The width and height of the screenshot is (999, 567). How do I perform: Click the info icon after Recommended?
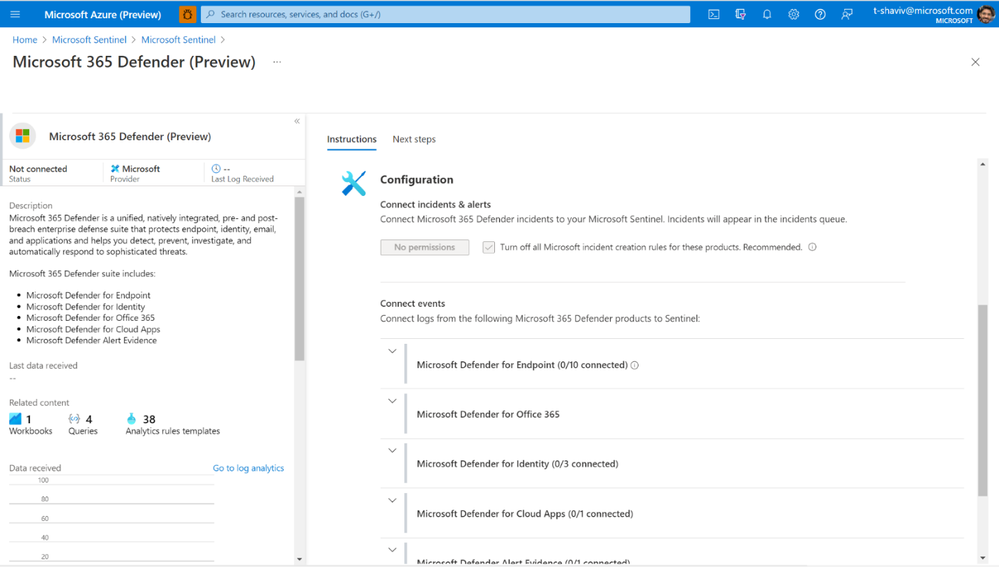(812, 247)
